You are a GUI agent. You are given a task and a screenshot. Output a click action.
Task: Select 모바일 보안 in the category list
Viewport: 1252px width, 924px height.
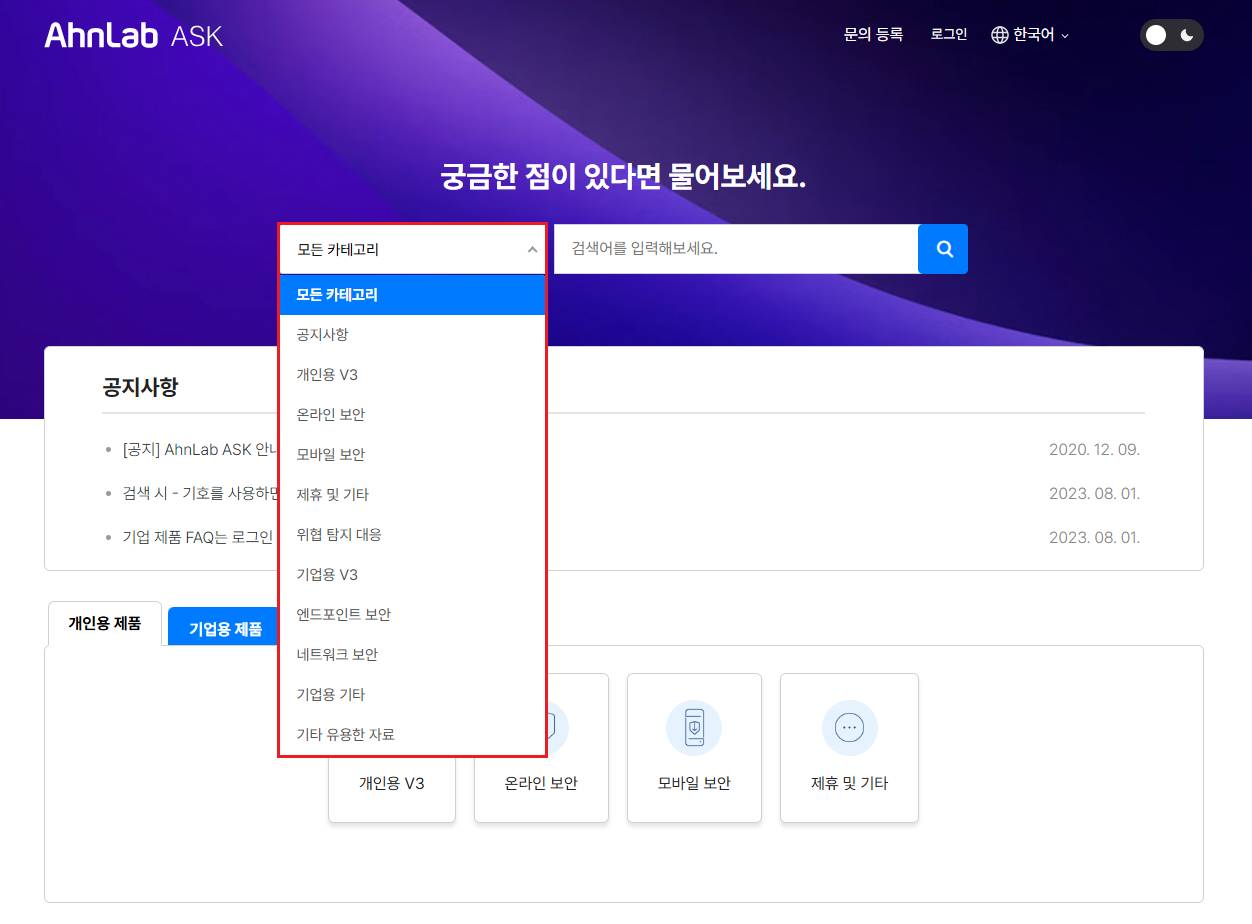click(x=412, y=455)
